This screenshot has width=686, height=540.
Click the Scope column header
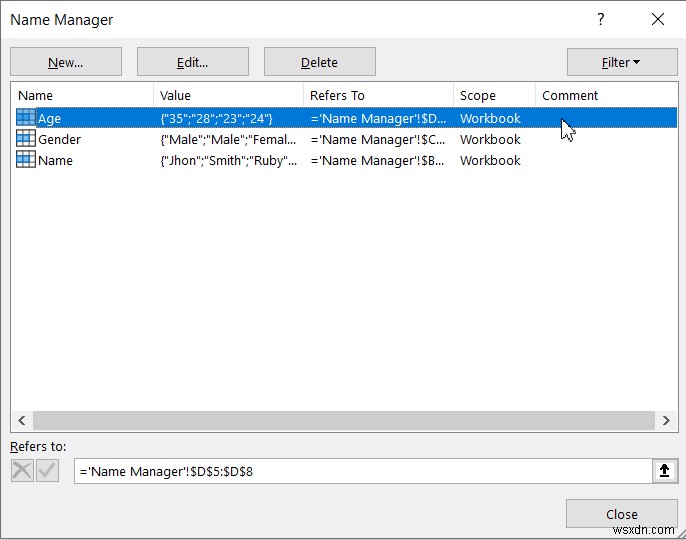[x=494, y=95]
